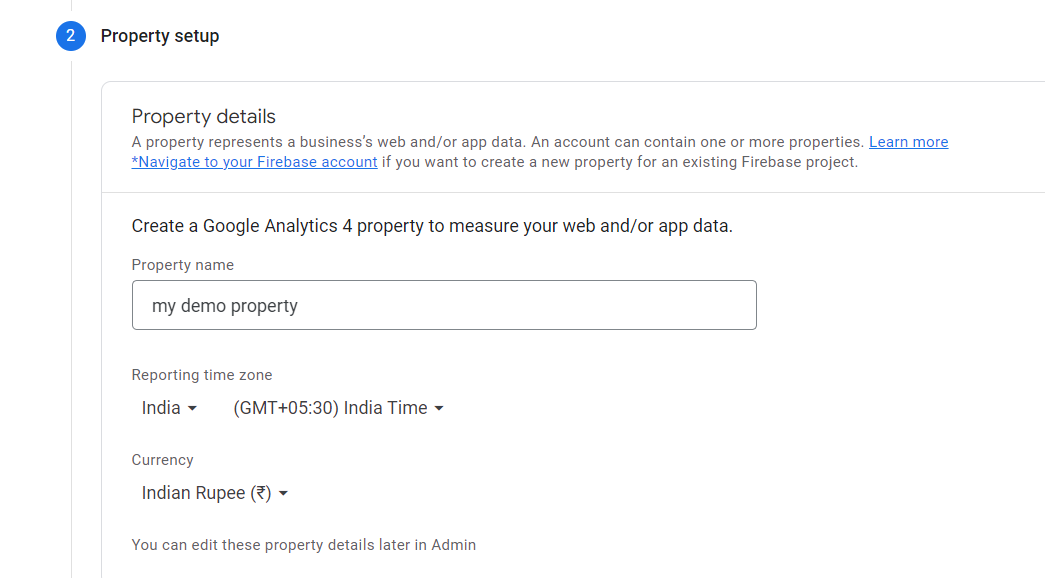Open the Learn more link
Viewport: 1045px width, 578px height.
tap(908, 142)
